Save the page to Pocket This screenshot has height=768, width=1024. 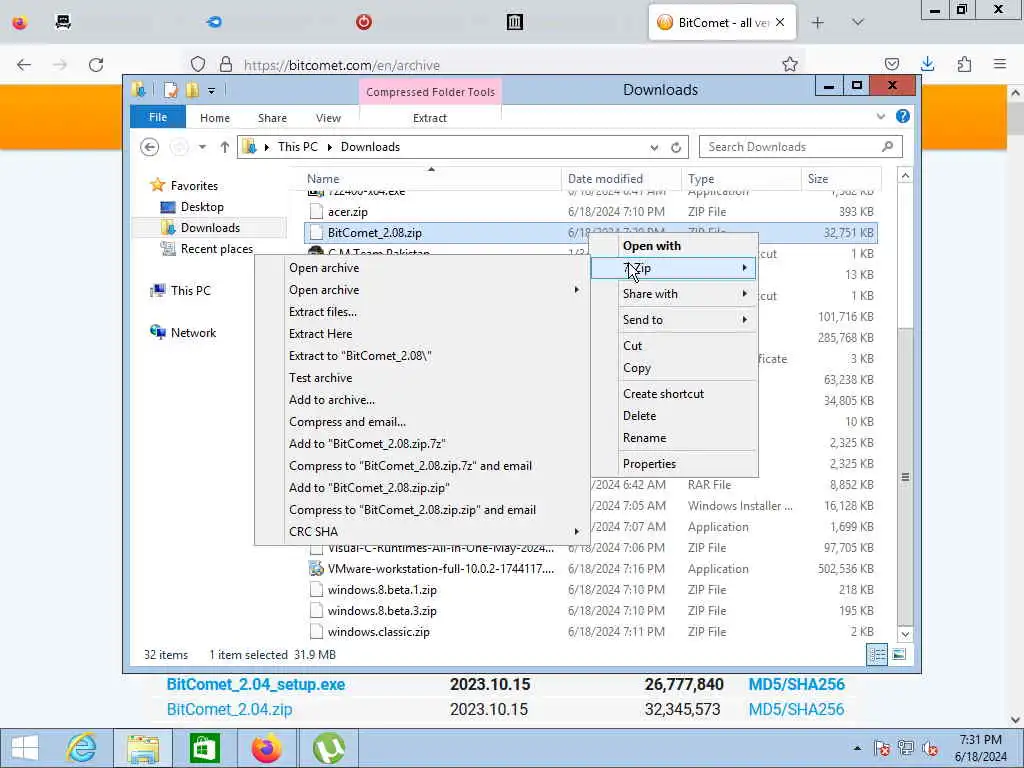coord(891,64)
